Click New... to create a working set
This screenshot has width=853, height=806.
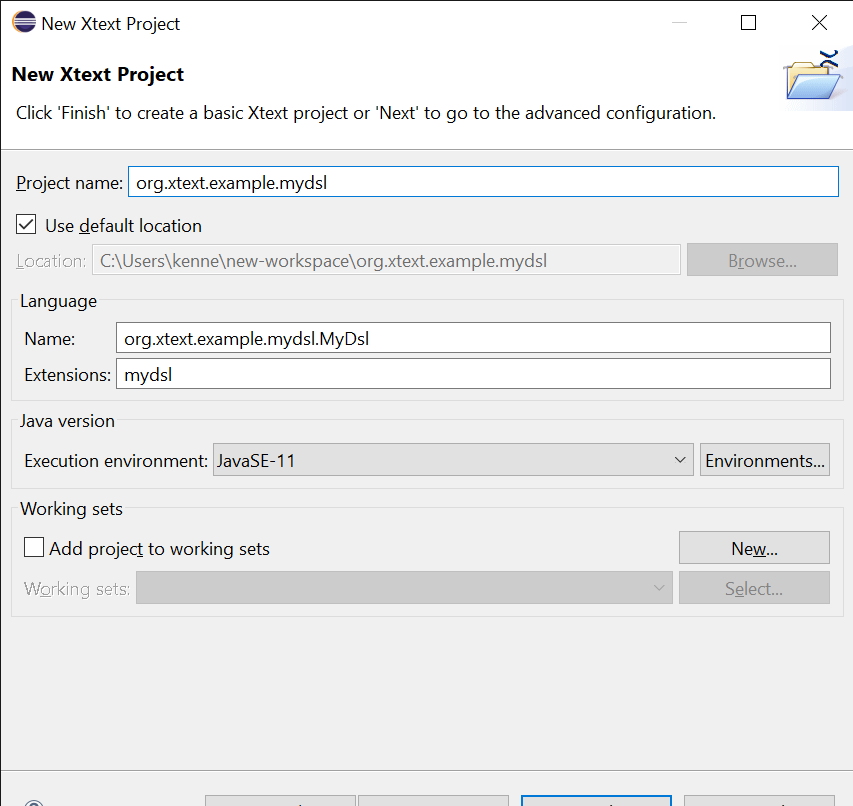754,548
